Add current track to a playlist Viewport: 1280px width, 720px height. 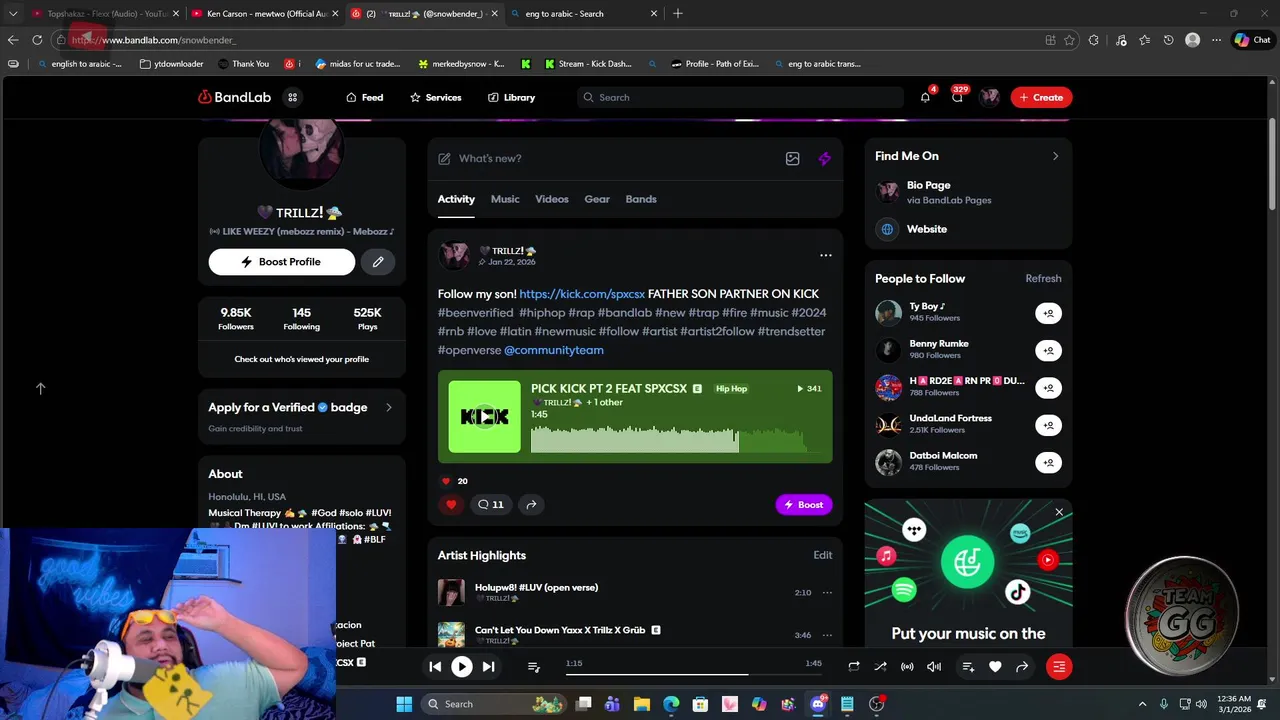968,667
